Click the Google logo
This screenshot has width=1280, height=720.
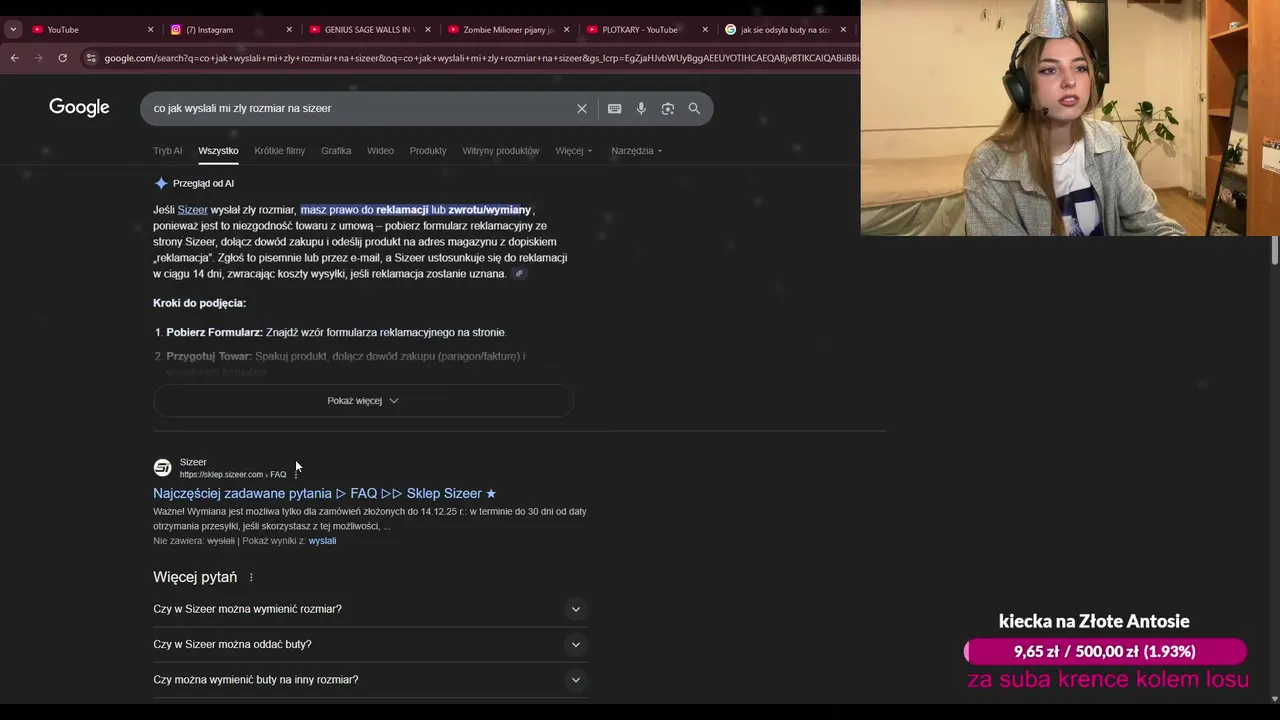point(79,107)
